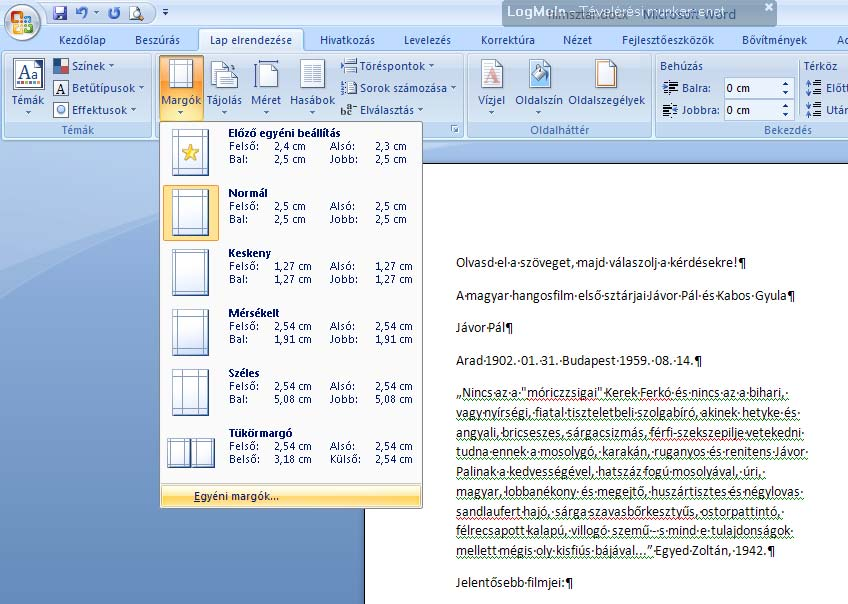
Task: Switch to the Levelezés tab
Action: pos(427,40)
